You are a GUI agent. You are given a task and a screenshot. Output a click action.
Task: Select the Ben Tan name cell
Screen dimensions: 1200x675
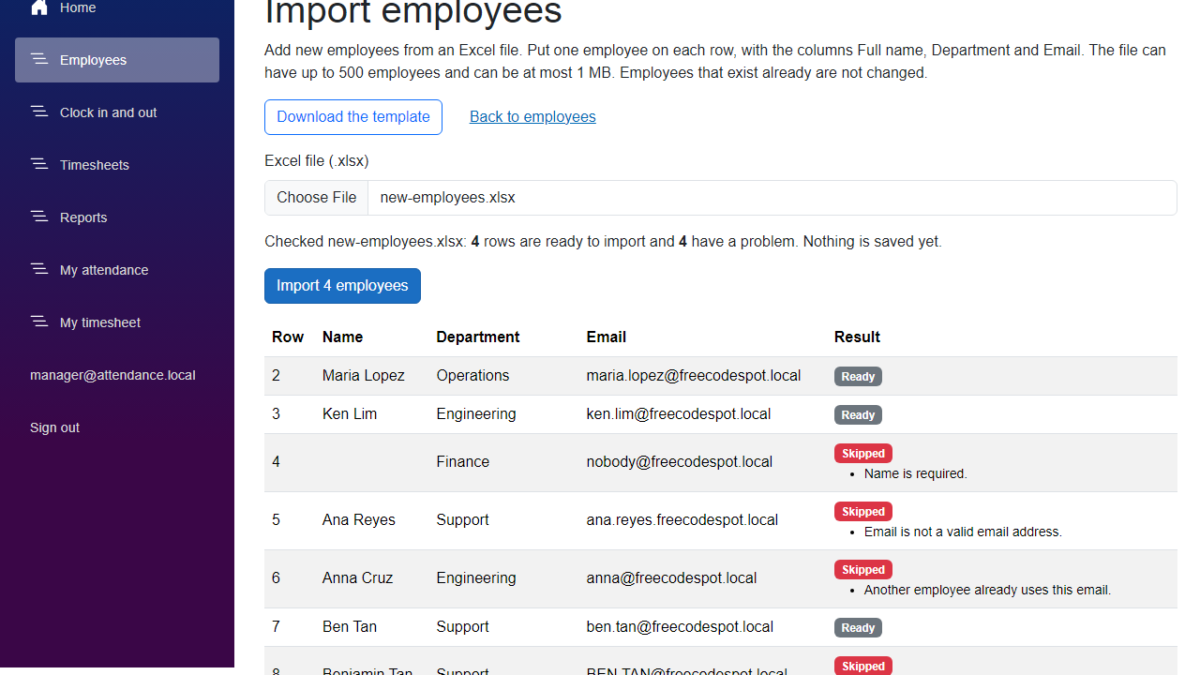pos(349,627)
